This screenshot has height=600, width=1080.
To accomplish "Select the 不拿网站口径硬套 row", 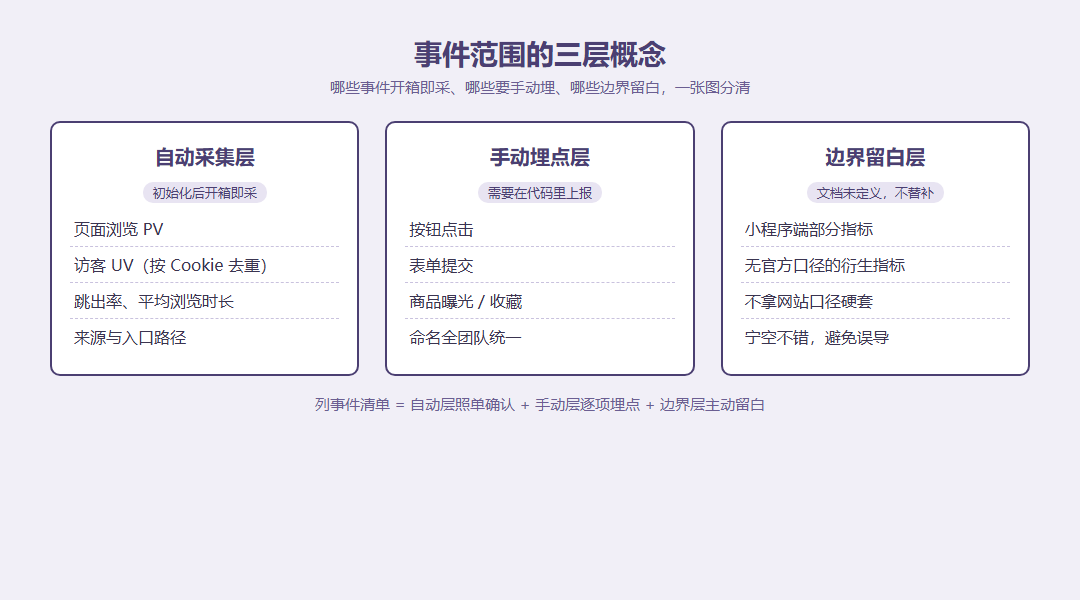I will click(875, 302).
